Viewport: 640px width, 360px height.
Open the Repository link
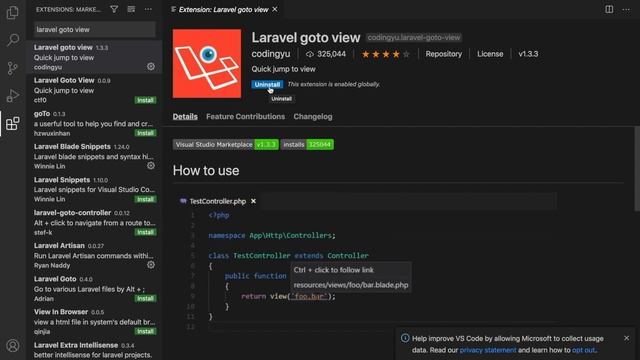444,54
